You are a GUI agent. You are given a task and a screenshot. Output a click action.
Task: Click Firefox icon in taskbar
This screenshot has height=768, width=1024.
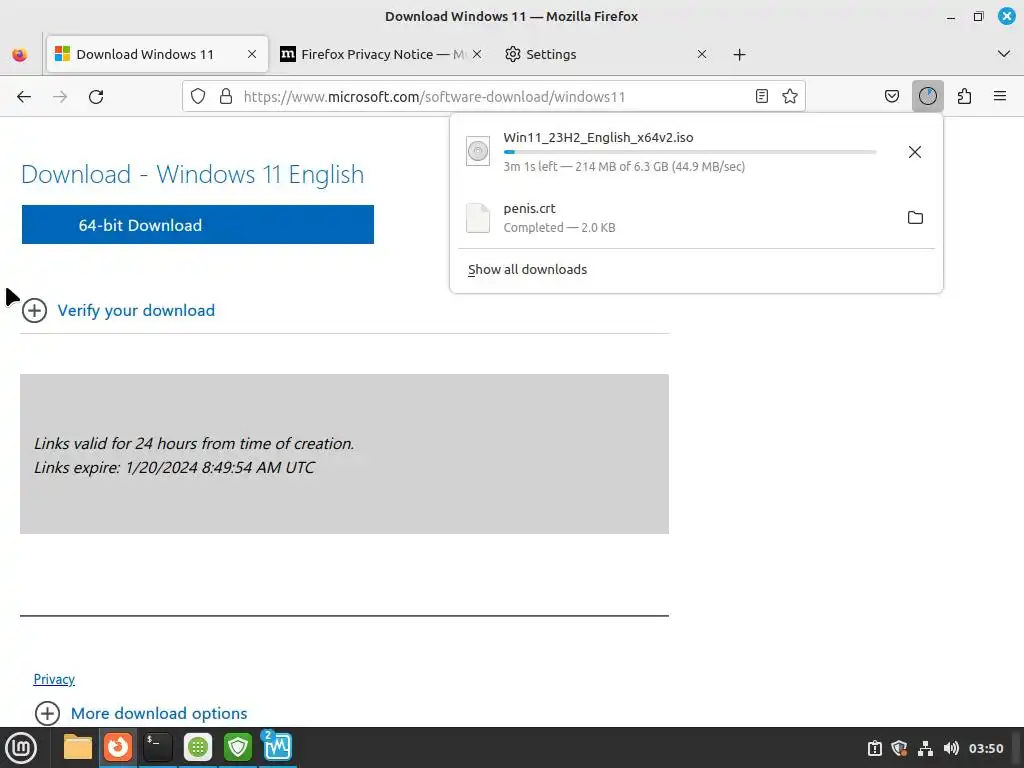[118, 747]
